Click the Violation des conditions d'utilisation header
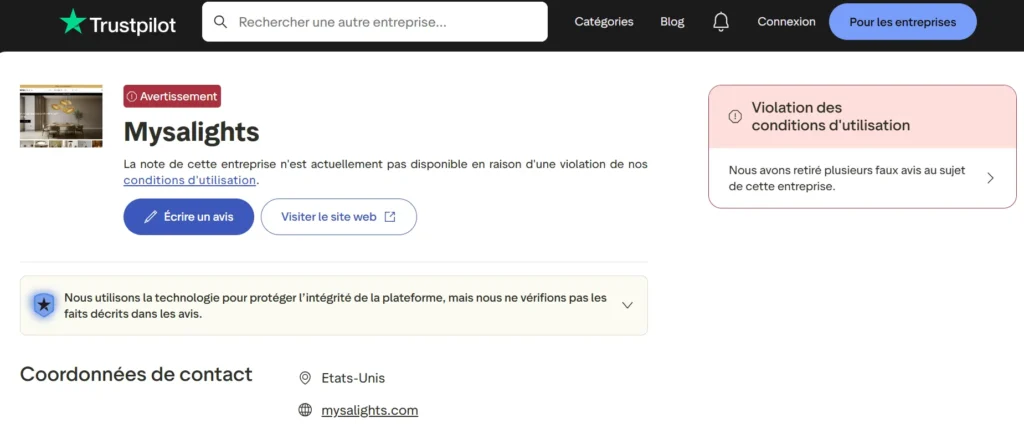Screen dimensions: 1024x438 [862, 116]
